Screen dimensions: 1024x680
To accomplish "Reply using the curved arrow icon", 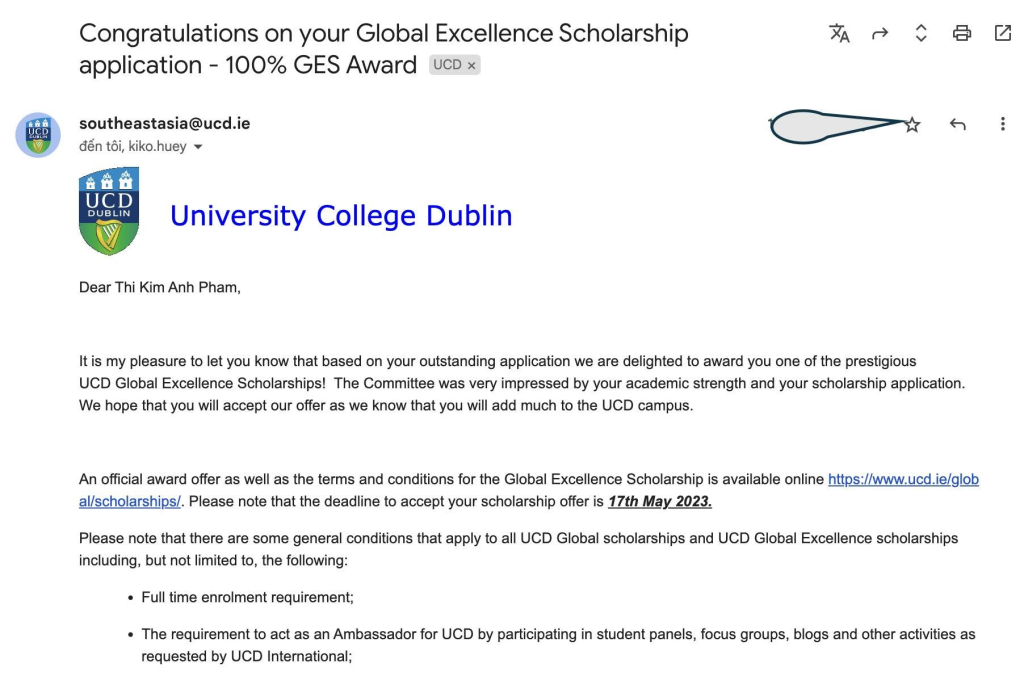I will pos(957,124).
